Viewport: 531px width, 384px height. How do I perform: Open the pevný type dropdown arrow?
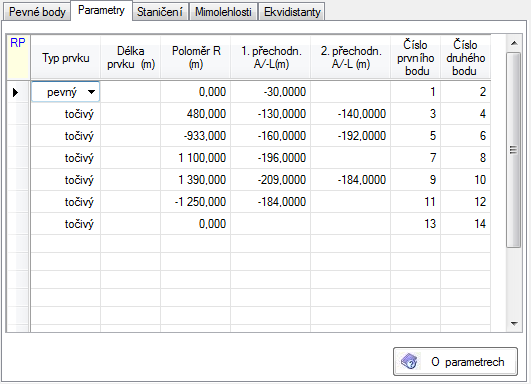pyautogui.click(x=91, y=92)
